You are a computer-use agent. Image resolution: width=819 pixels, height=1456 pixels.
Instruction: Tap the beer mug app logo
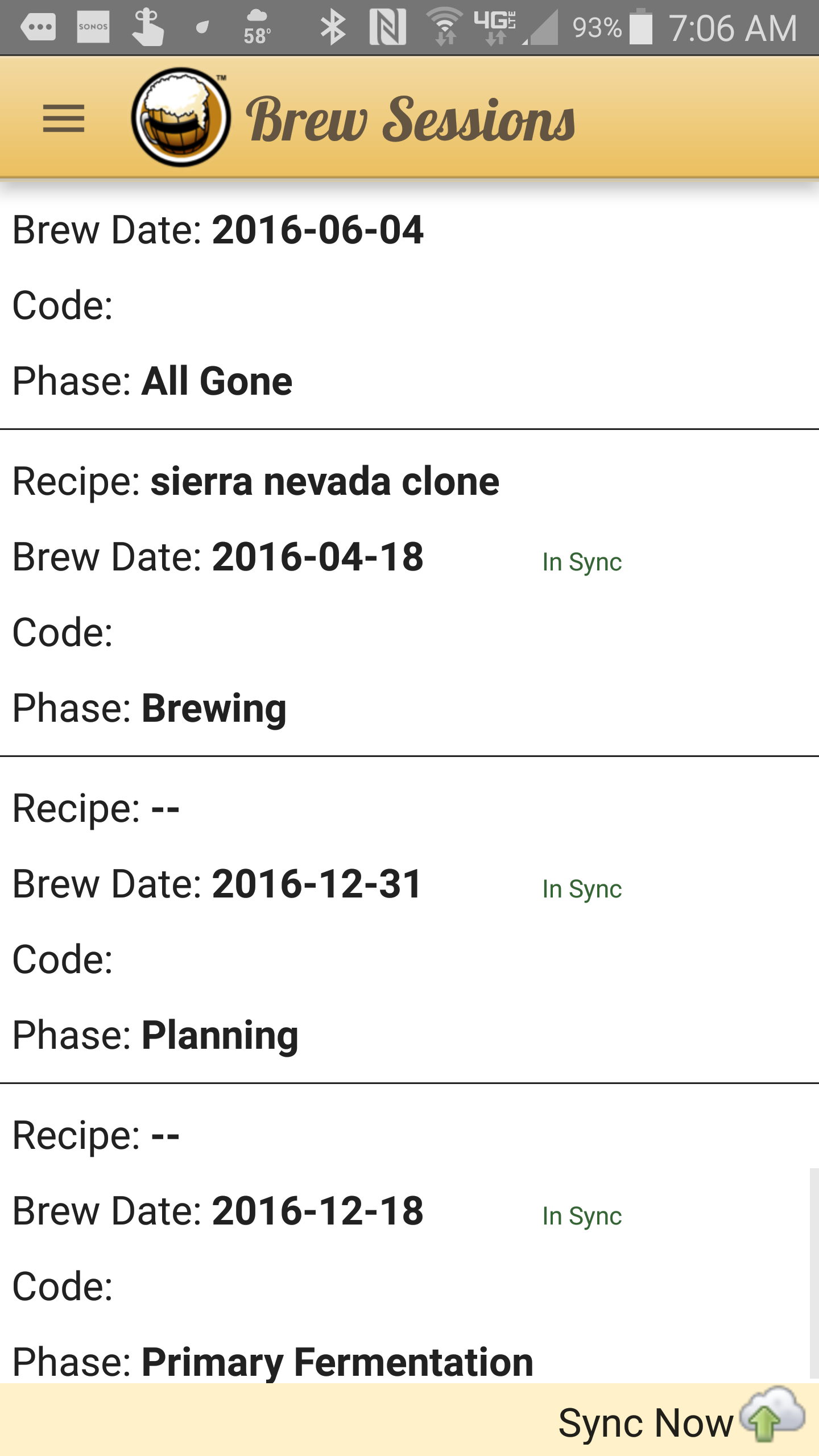[181, 117]
